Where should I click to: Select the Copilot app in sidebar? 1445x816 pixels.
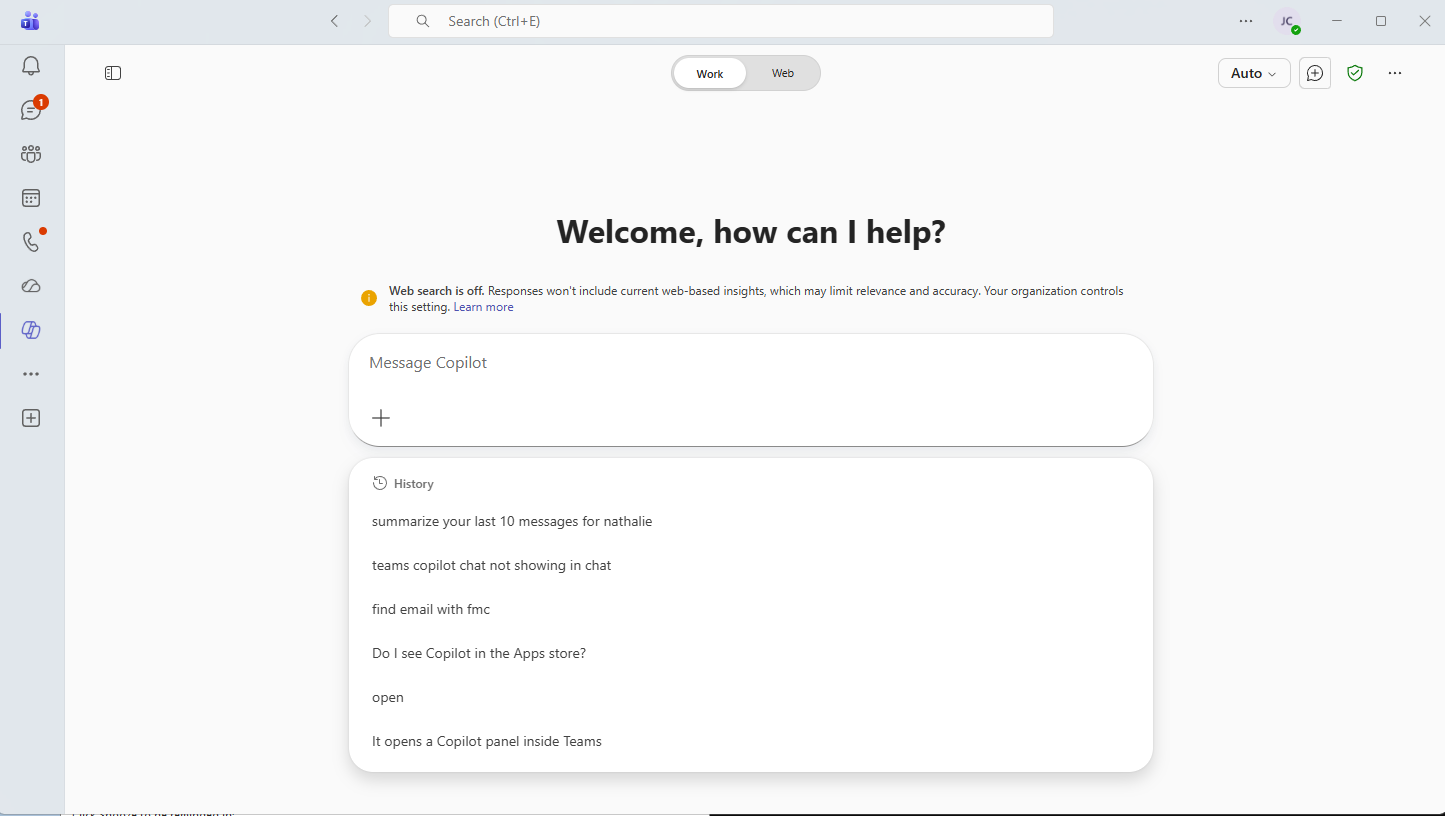[x=31, y=330]
